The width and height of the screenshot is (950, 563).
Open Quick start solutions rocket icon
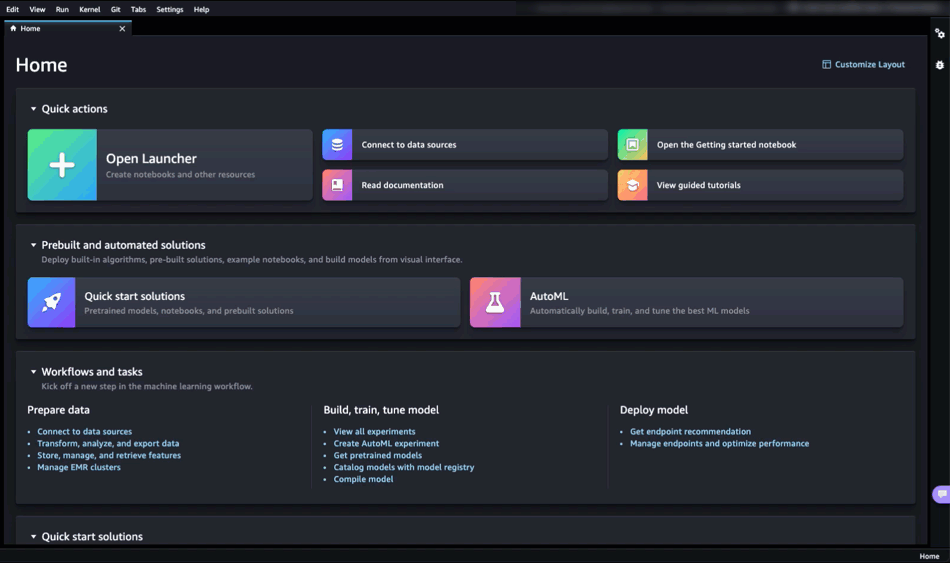51,303
